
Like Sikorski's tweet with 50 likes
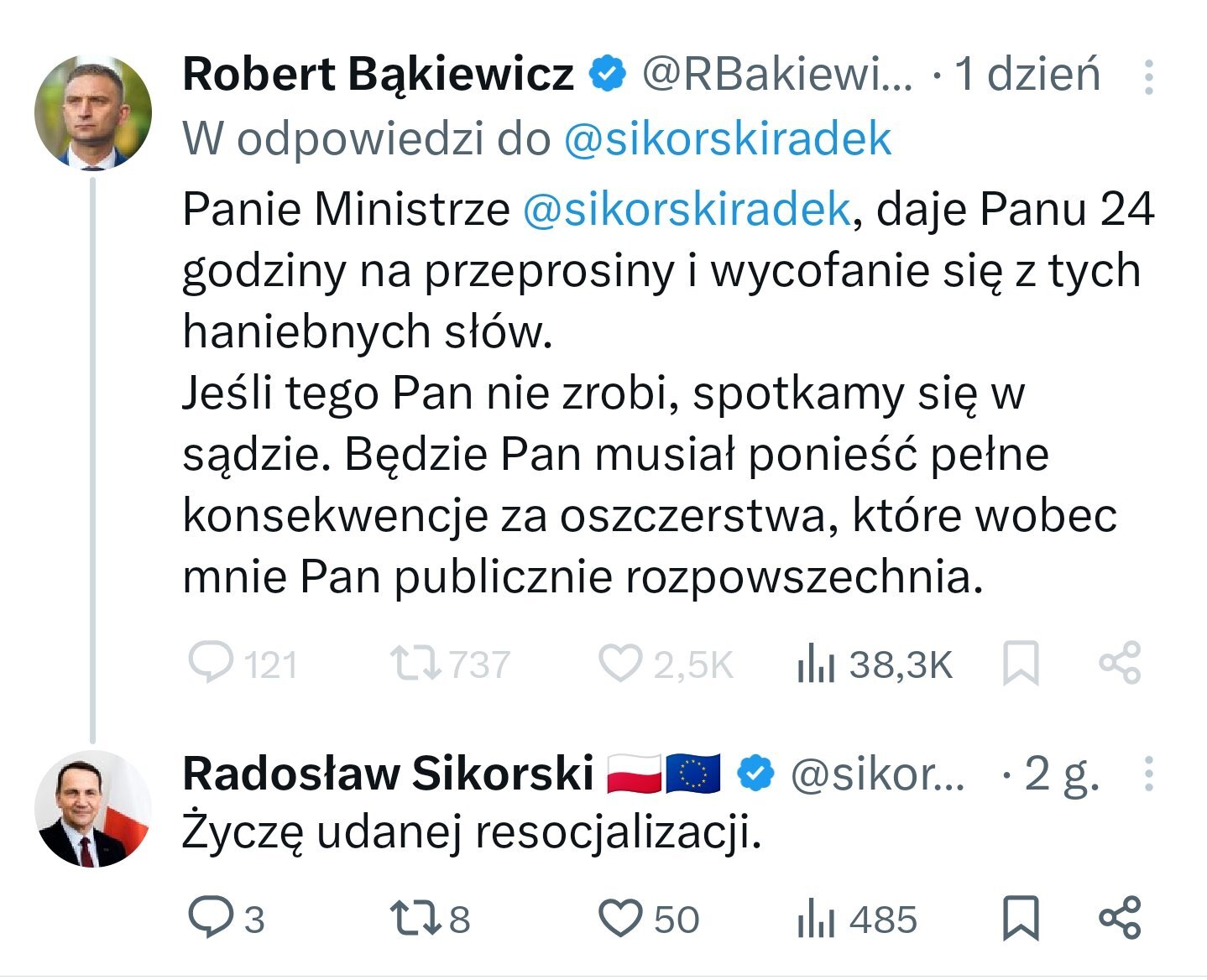[620, 917]
